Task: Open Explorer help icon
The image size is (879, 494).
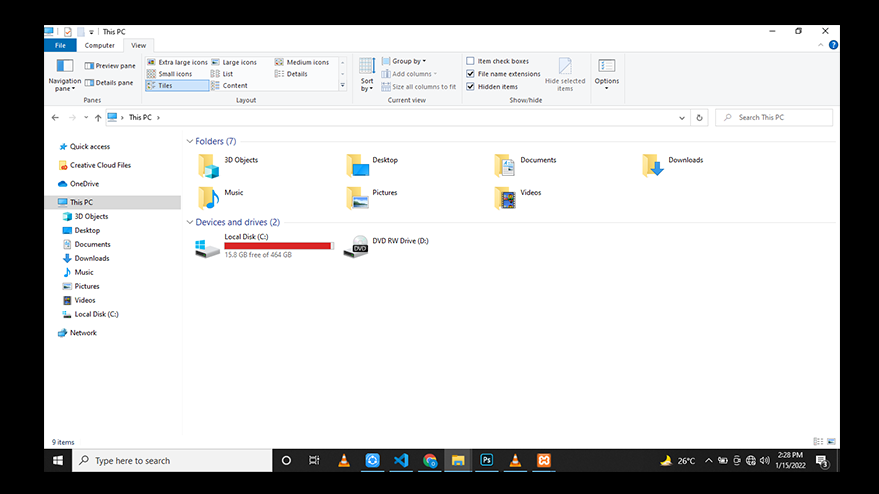Action: pyautogui.click(x=834, y=45)
